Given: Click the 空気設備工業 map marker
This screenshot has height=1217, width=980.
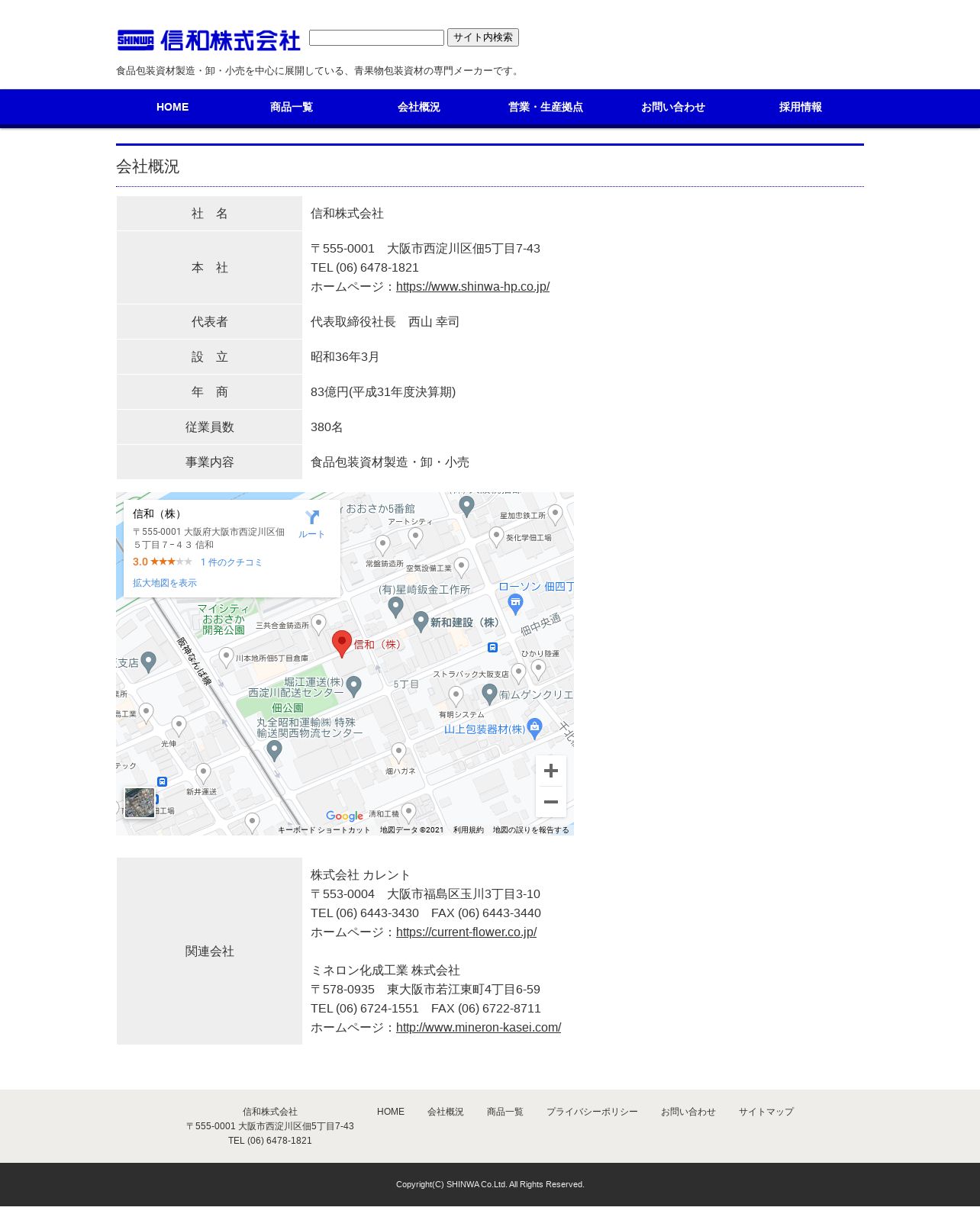Looking at the screenshot, I should pos(461,567).
